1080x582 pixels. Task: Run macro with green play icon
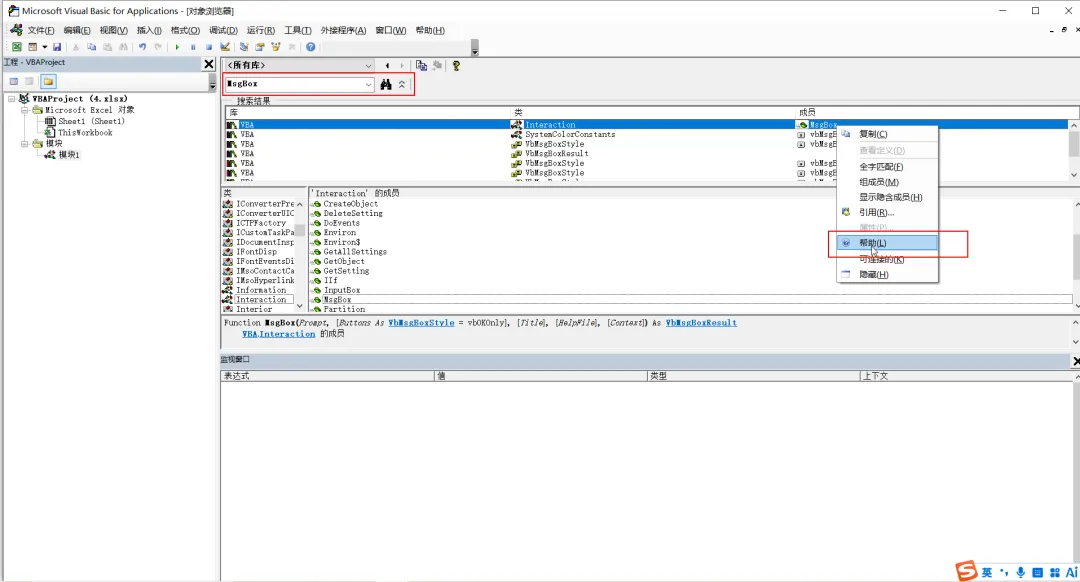point(177,47)
